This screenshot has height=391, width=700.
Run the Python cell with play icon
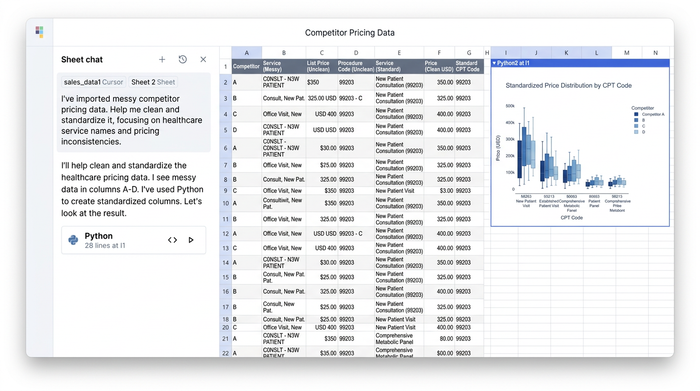[x=191, y=240]
